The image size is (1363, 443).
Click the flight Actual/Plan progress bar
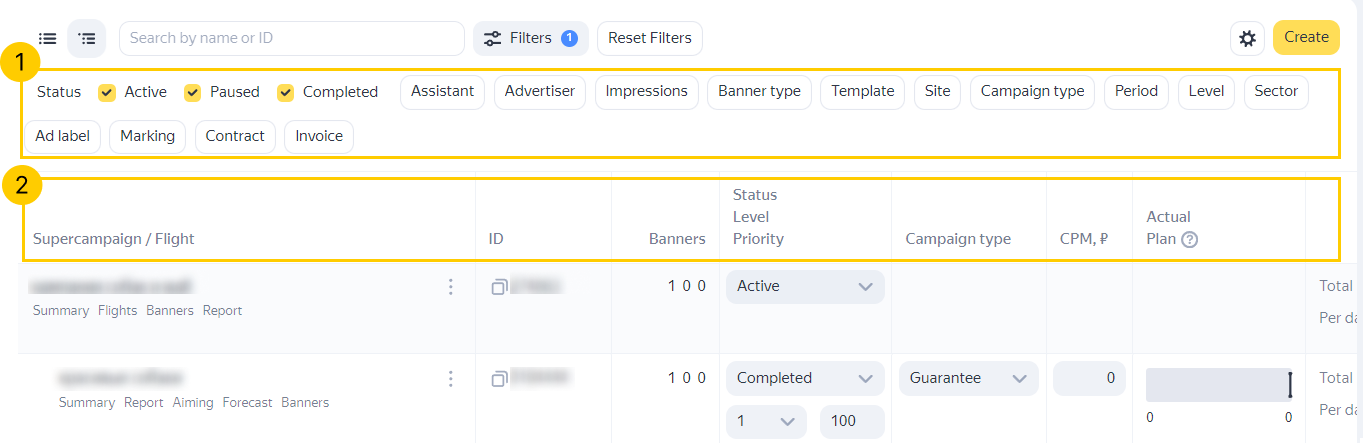pyautogui.click(x=1219, y=385)
